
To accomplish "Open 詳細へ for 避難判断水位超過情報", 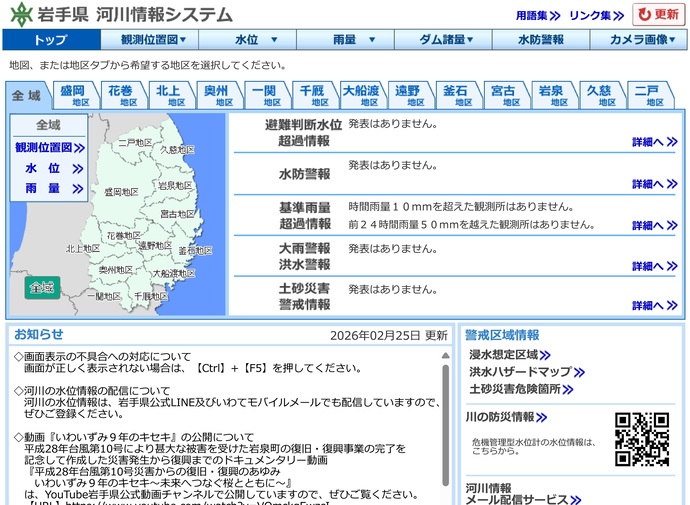I will coord(655,142).
